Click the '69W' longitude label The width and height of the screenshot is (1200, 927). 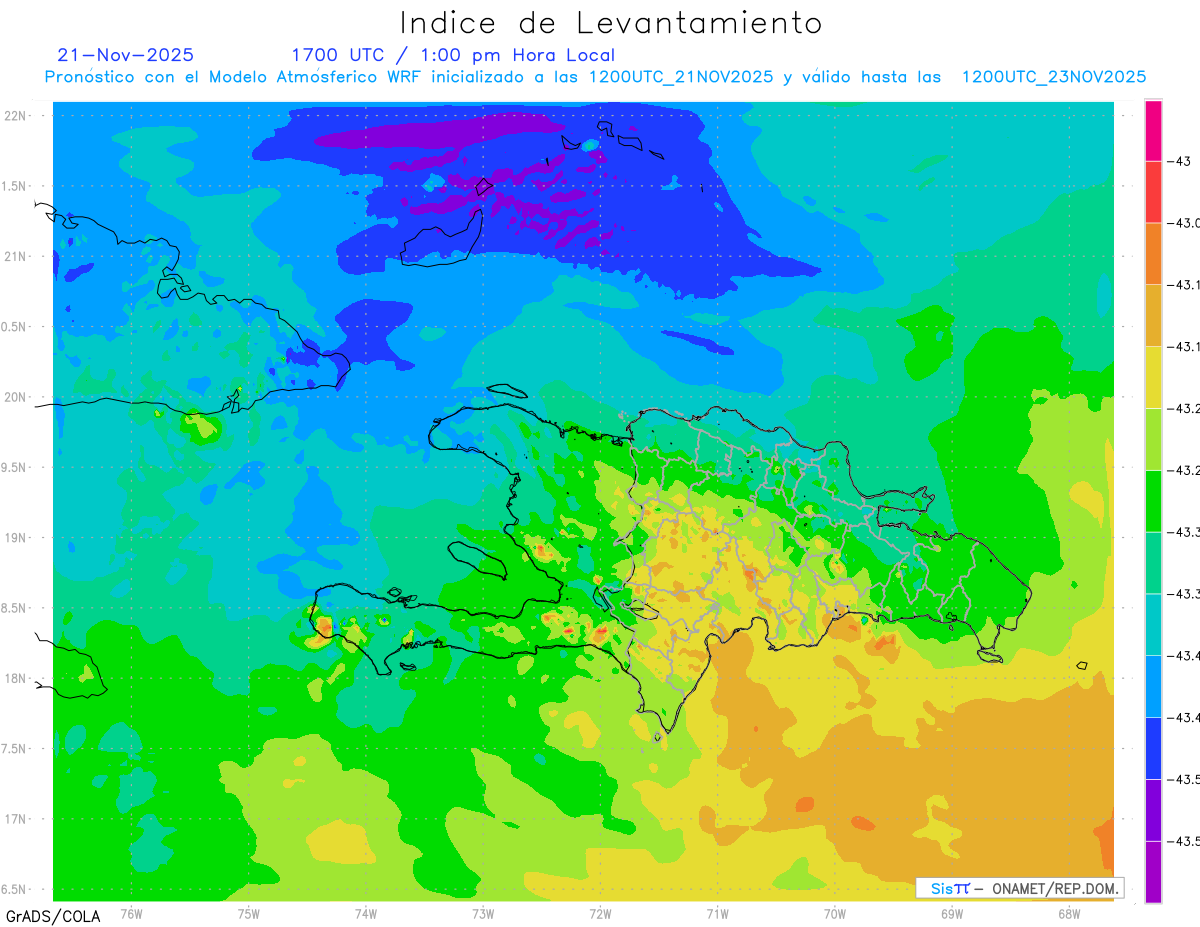click(x=952, y=913)
